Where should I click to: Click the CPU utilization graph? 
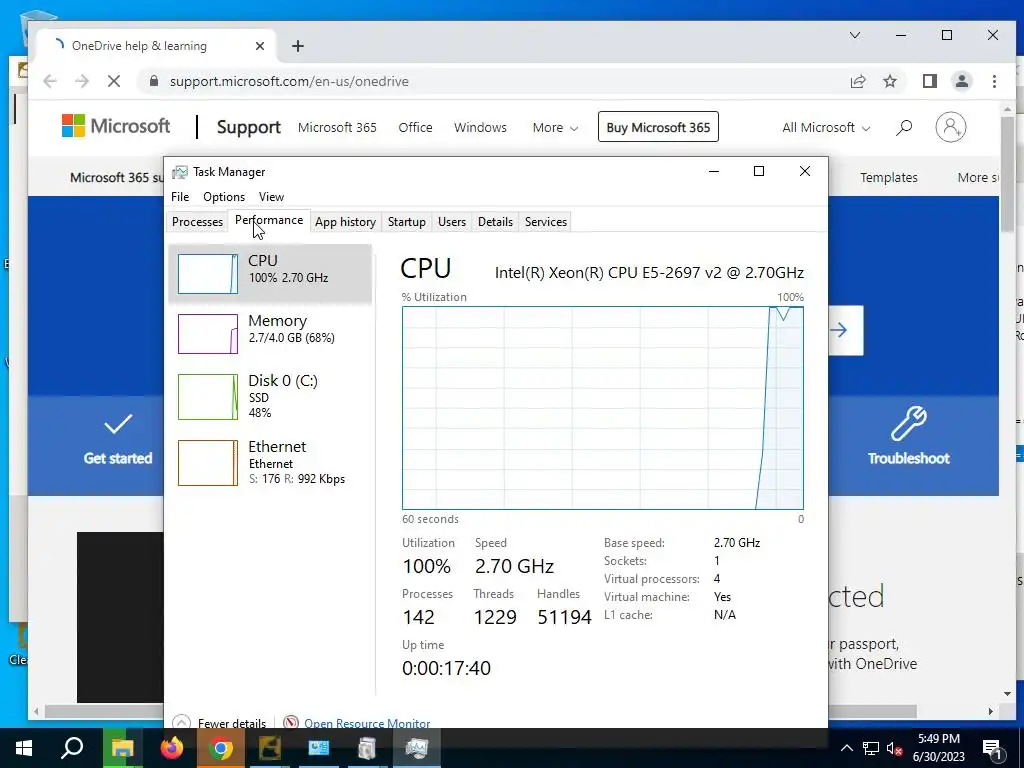click(x=602, y=408)
